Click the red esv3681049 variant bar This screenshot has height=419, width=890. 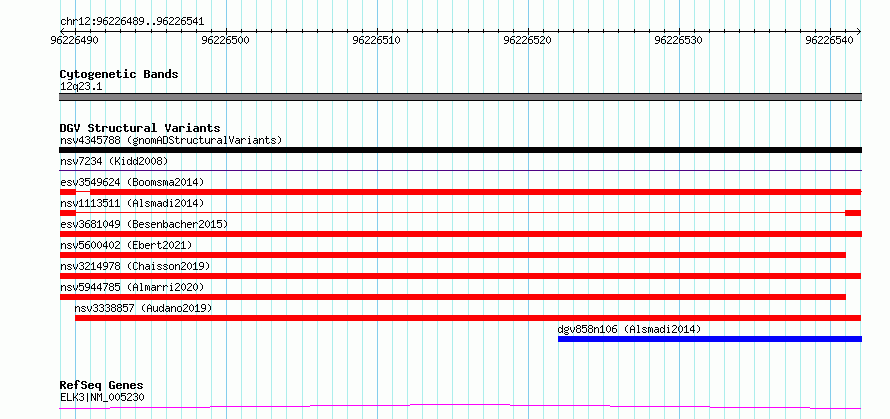point(460,234)
